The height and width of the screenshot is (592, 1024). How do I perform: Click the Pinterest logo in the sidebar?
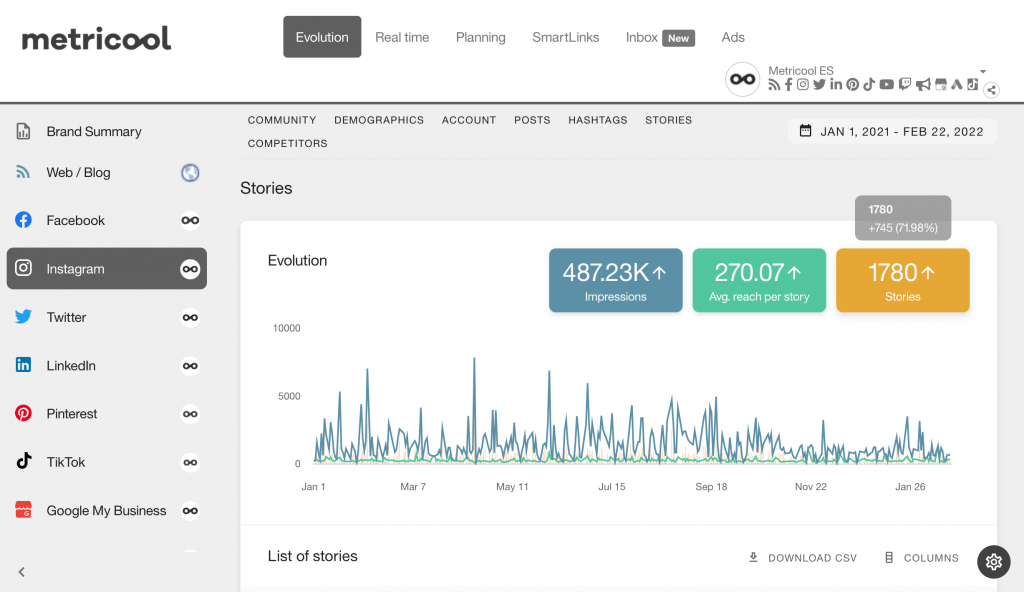pos(24,413)
